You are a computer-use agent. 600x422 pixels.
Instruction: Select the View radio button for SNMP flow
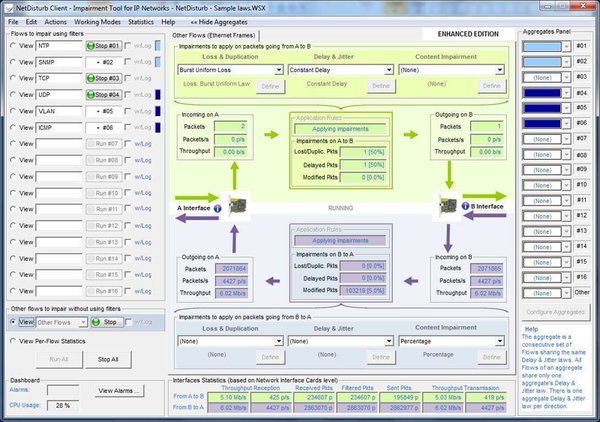[x=13, y=62]
